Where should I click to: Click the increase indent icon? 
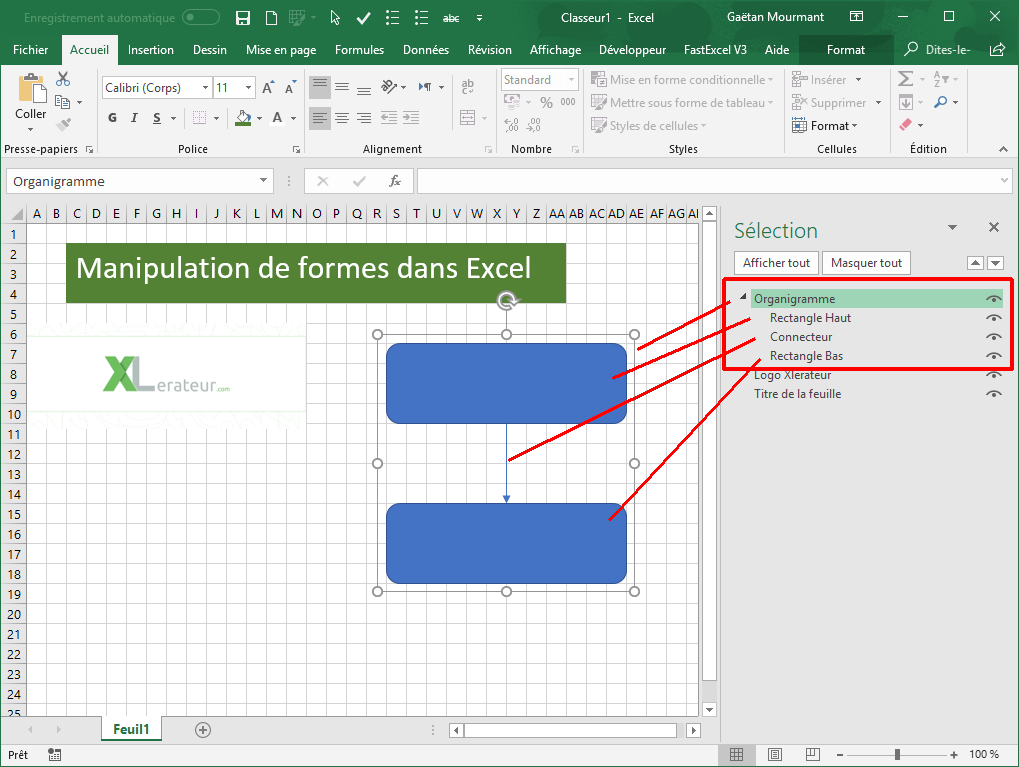411,118
